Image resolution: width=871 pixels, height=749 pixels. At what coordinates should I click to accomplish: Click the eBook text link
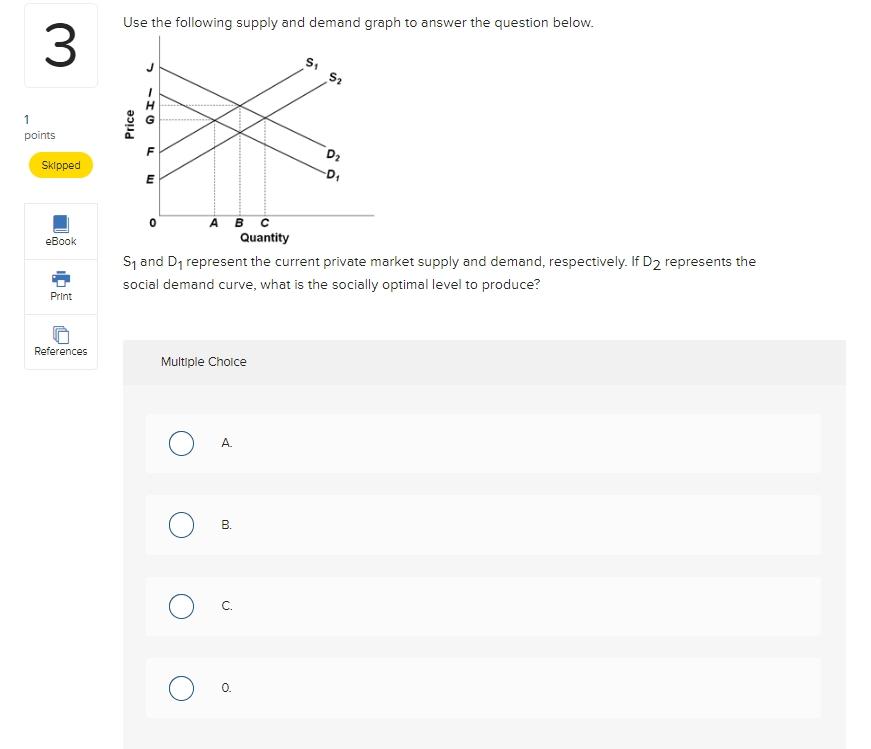pos(61,241)
